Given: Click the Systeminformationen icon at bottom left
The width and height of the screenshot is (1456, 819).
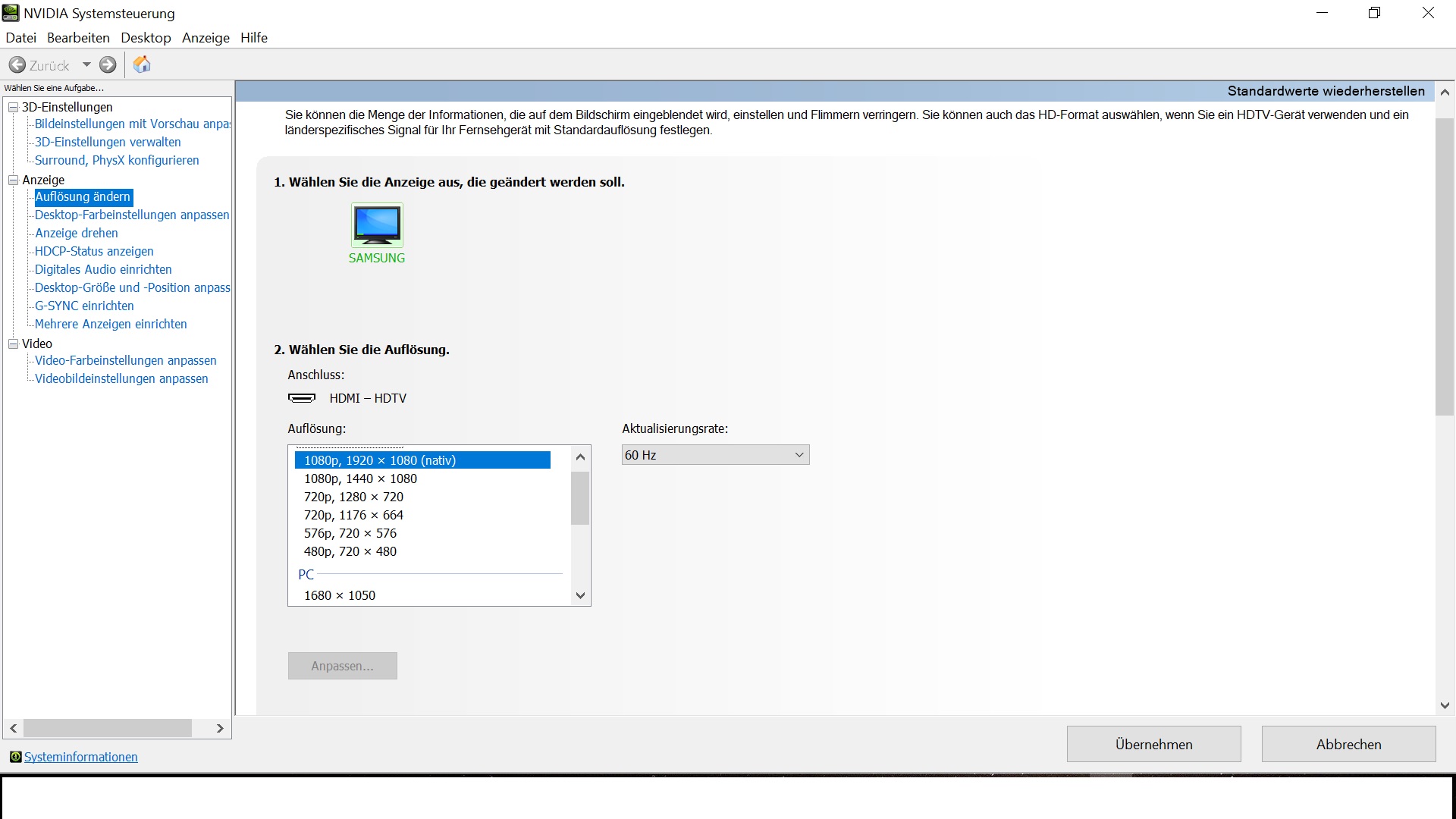Looking at the screenshot, I should pyautogui.click(x=15, y=757).
